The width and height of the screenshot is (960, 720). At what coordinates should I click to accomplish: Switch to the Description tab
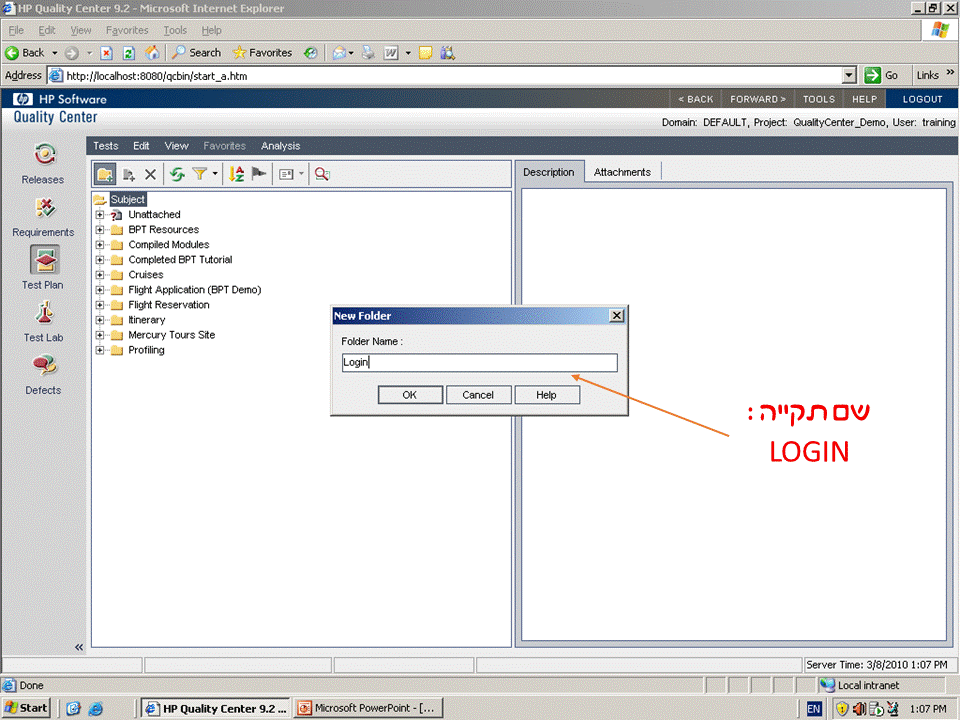pyautogui.click(x=549, y=172)
